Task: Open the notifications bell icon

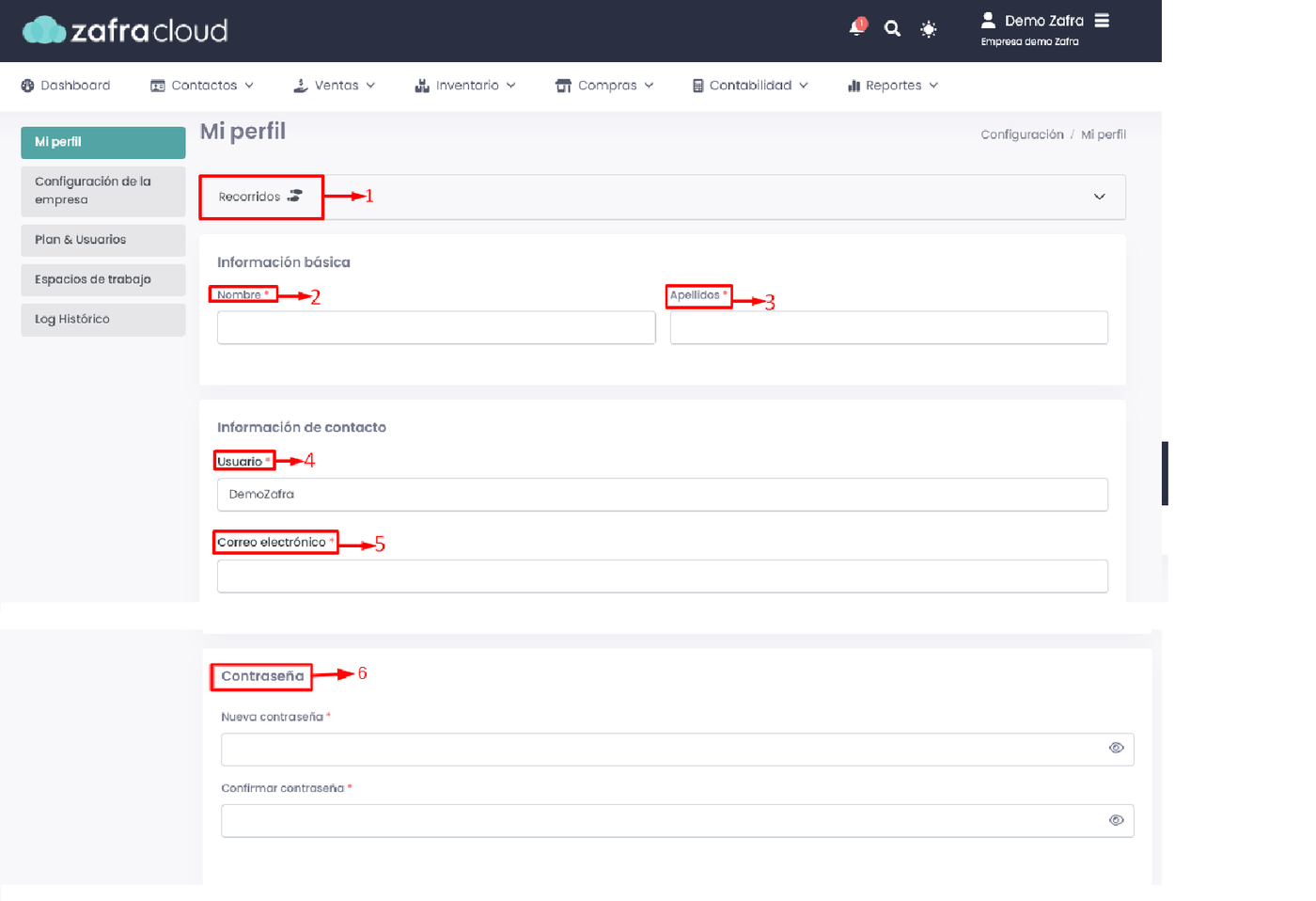Action: (857, 27)
